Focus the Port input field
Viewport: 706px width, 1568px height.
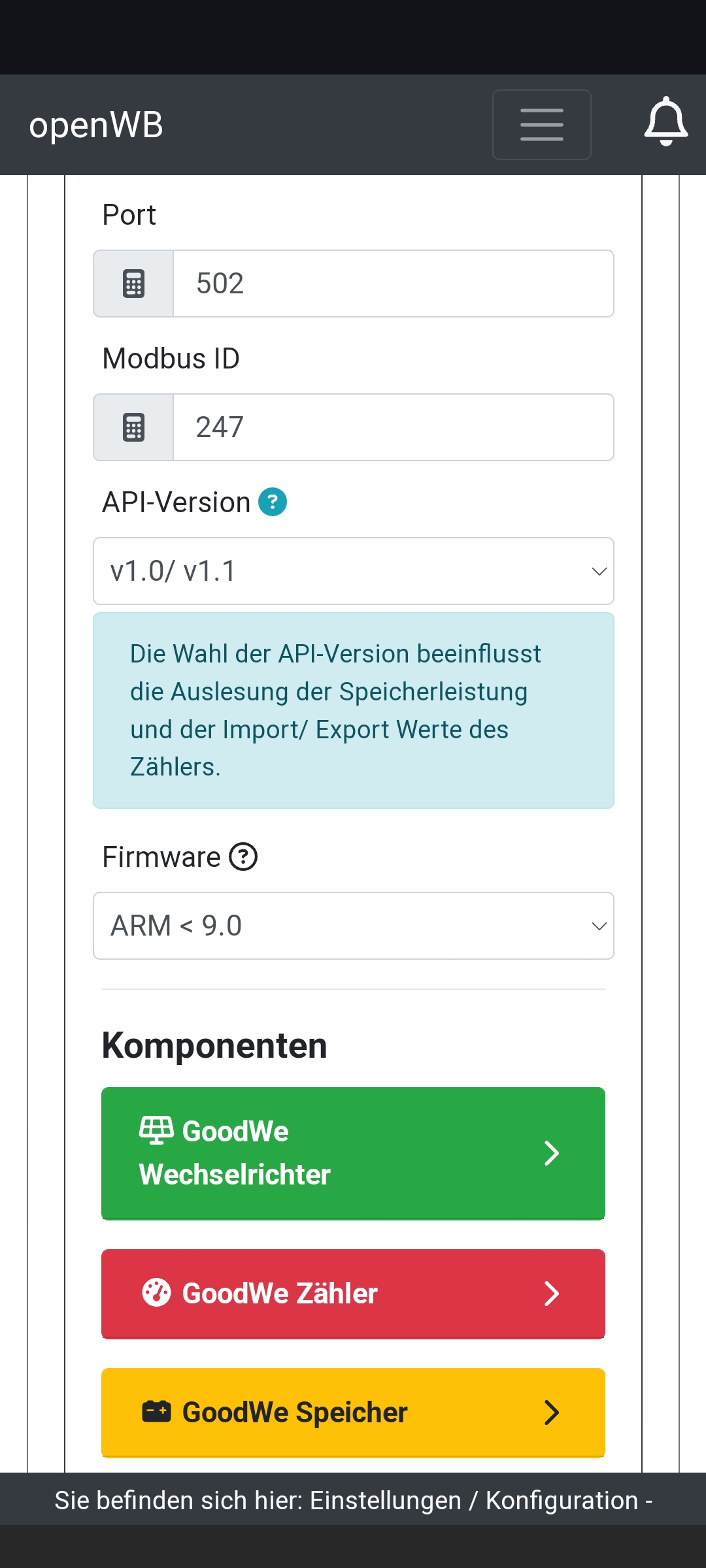[393, 284]
